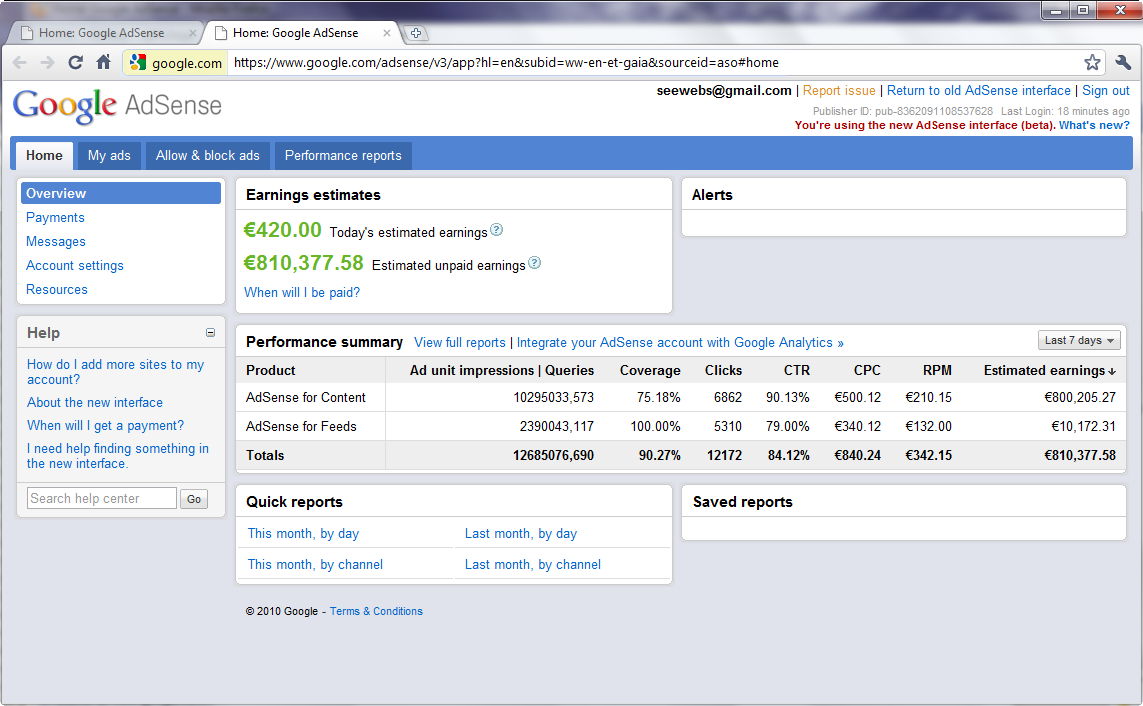This screenshot has height=706, width=1143.
Task: Click the €420.00 today's earnings amount
Action: [x=282, y=230]
